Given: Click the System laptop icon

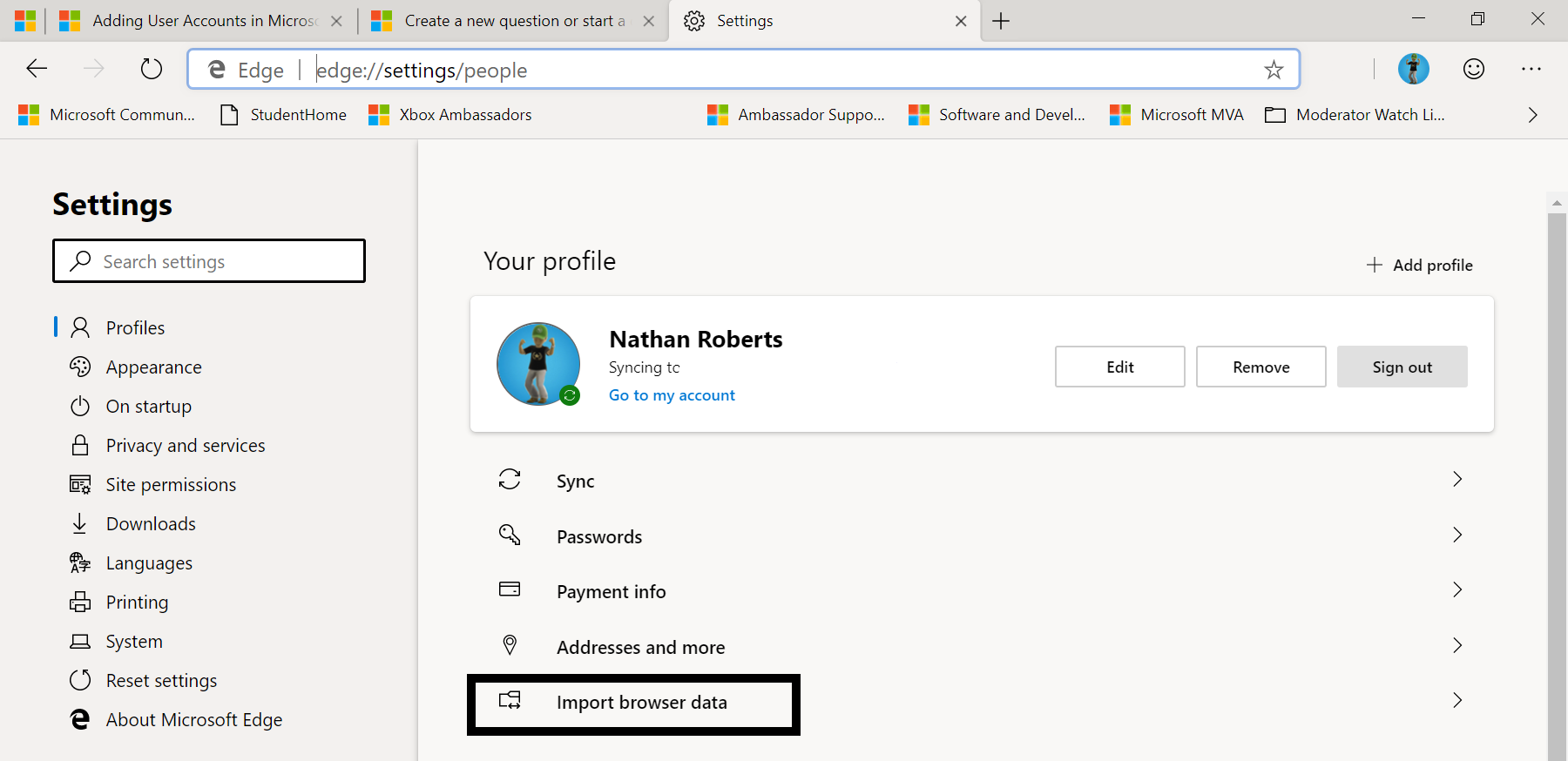Looking at the screenshot, I should [80, 642].
